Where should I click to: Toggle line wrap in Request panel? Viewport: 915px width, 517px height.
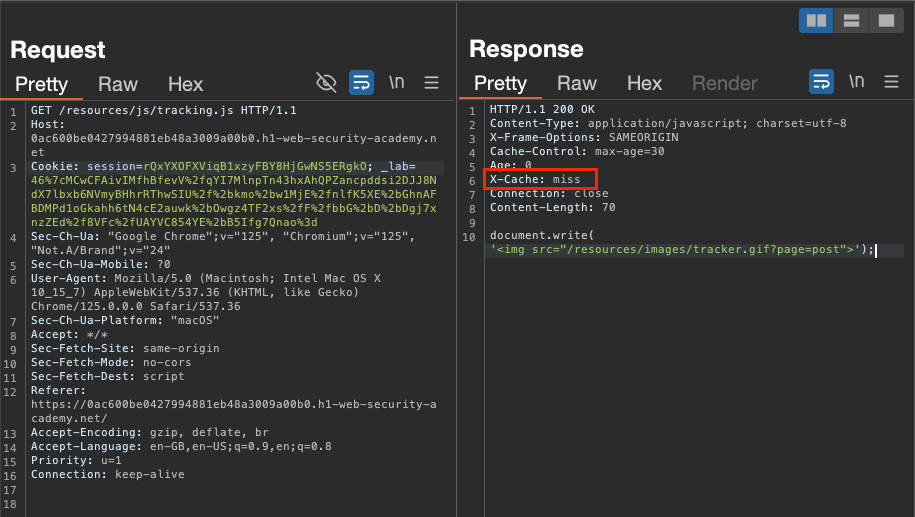[x=361, y=83]
